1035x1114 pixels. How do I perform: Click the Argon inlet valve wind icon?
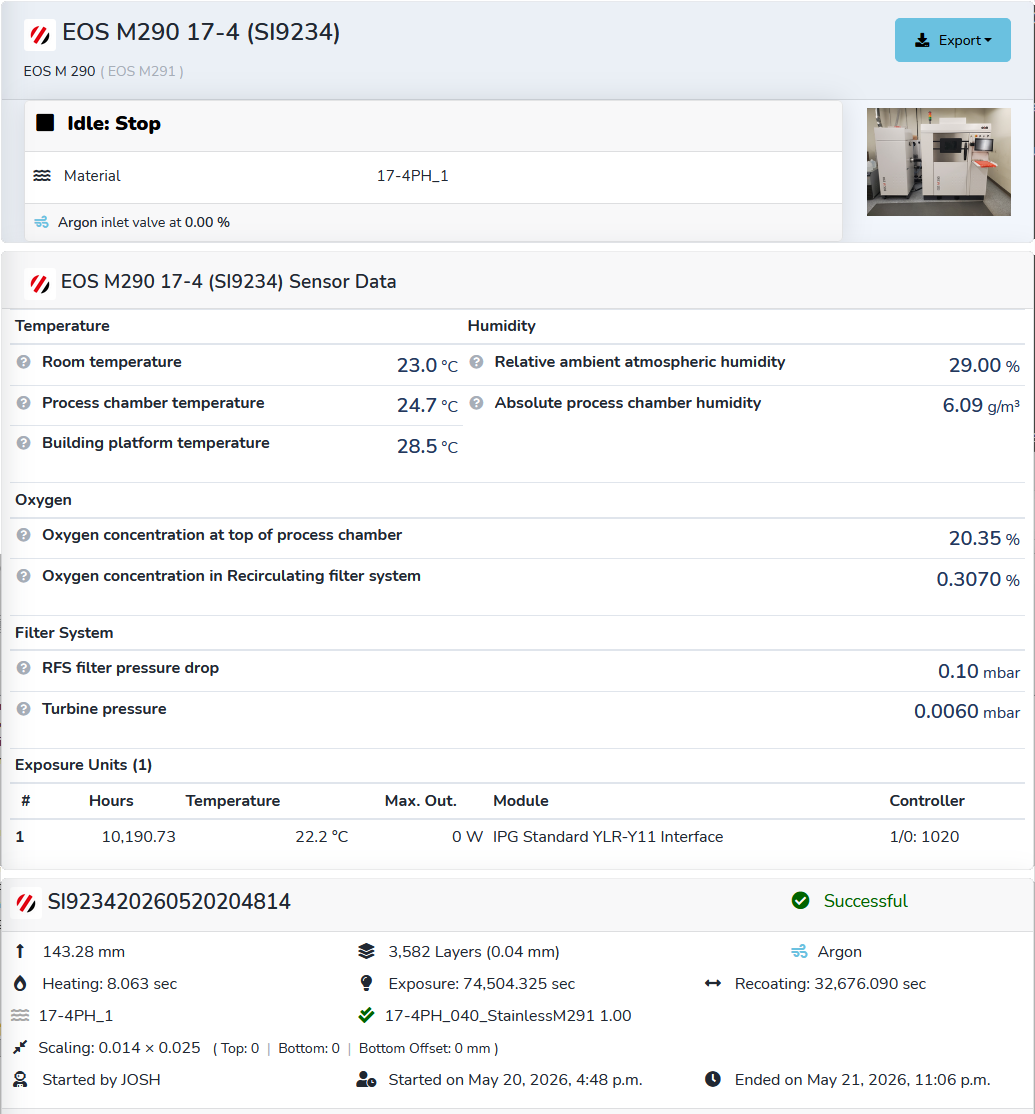42,222
